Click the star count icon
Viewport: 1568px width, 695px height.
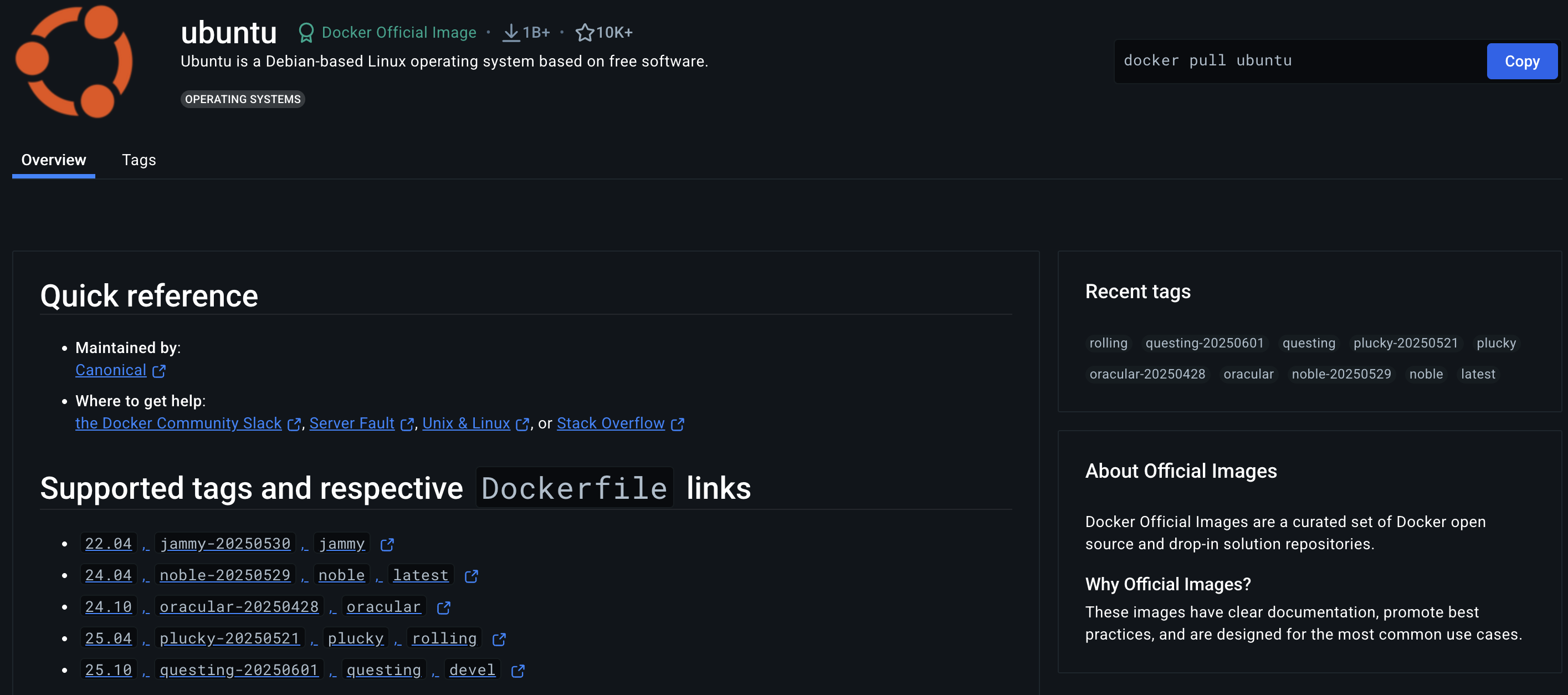585,32
